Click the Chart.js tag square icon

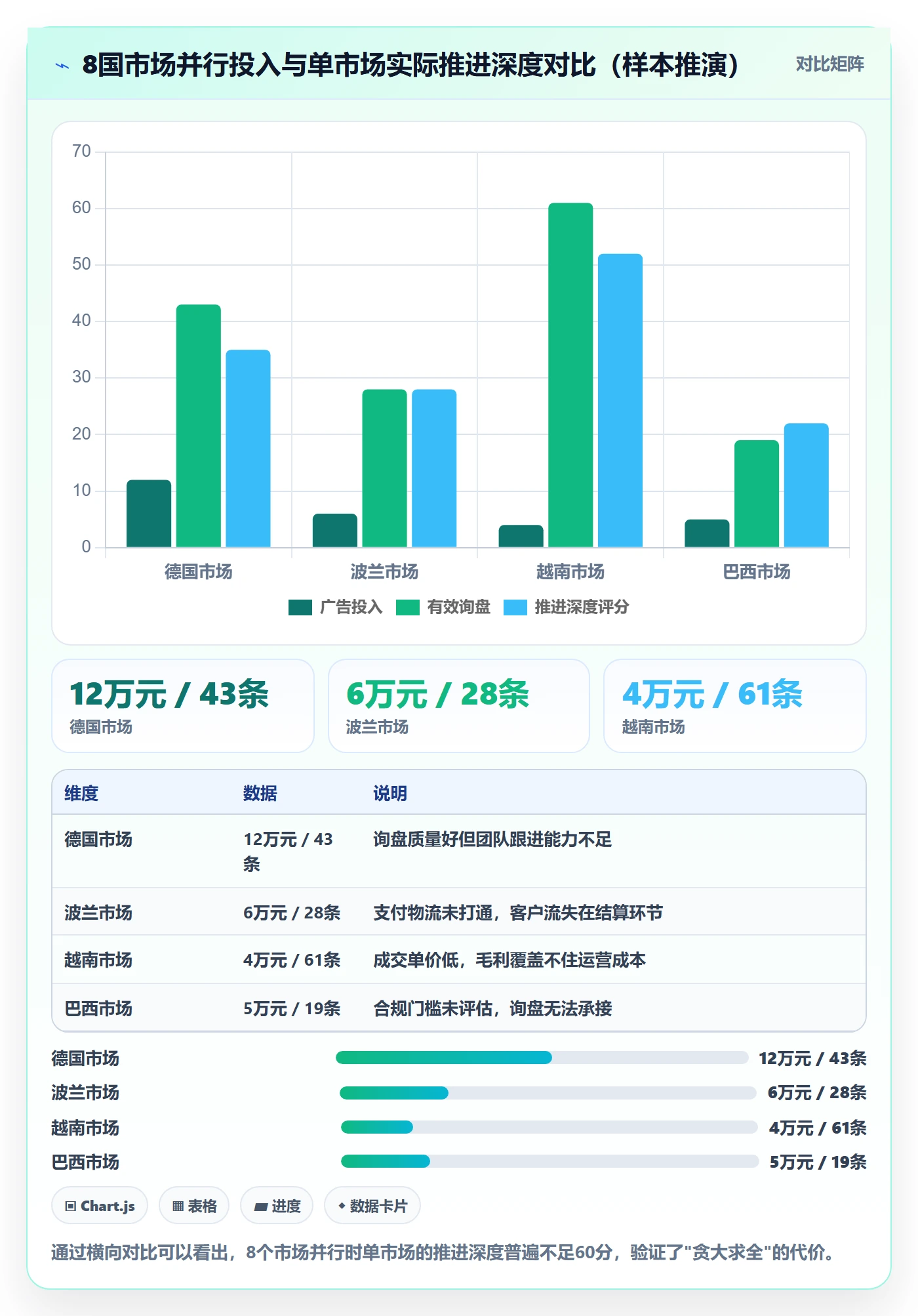(71, 1206)
